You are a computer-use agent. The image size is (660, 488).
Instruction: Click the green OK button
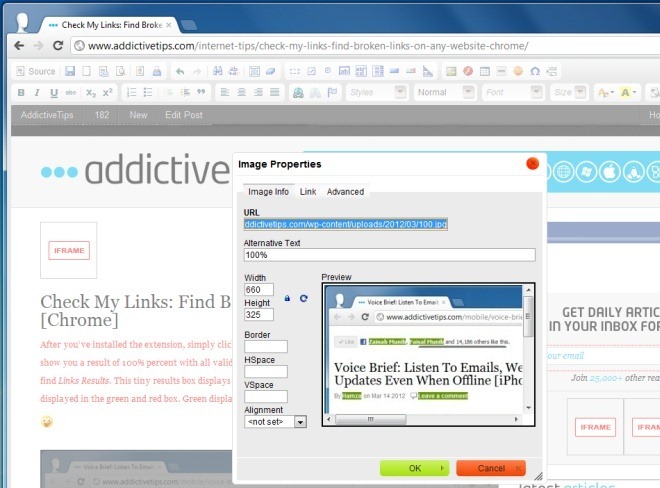click(x=415, y=468)
